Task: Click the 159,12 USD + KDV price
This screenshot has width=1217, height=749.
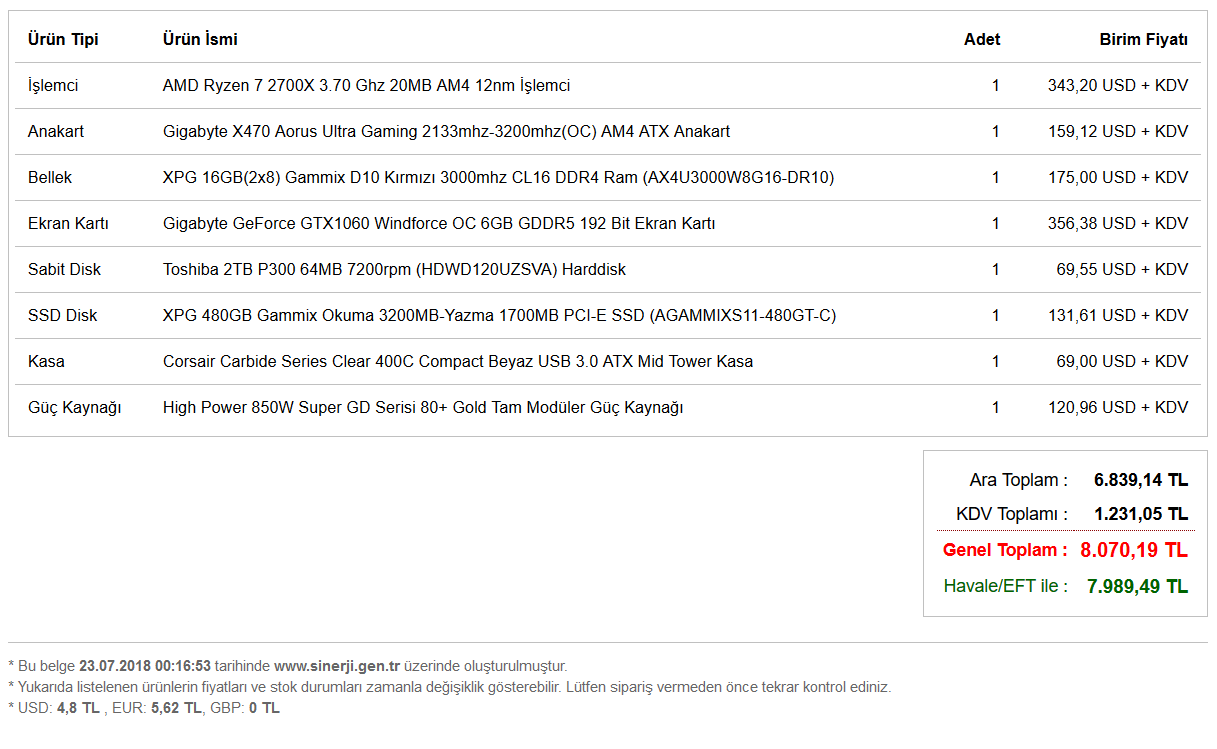Action: point(1118,132)
